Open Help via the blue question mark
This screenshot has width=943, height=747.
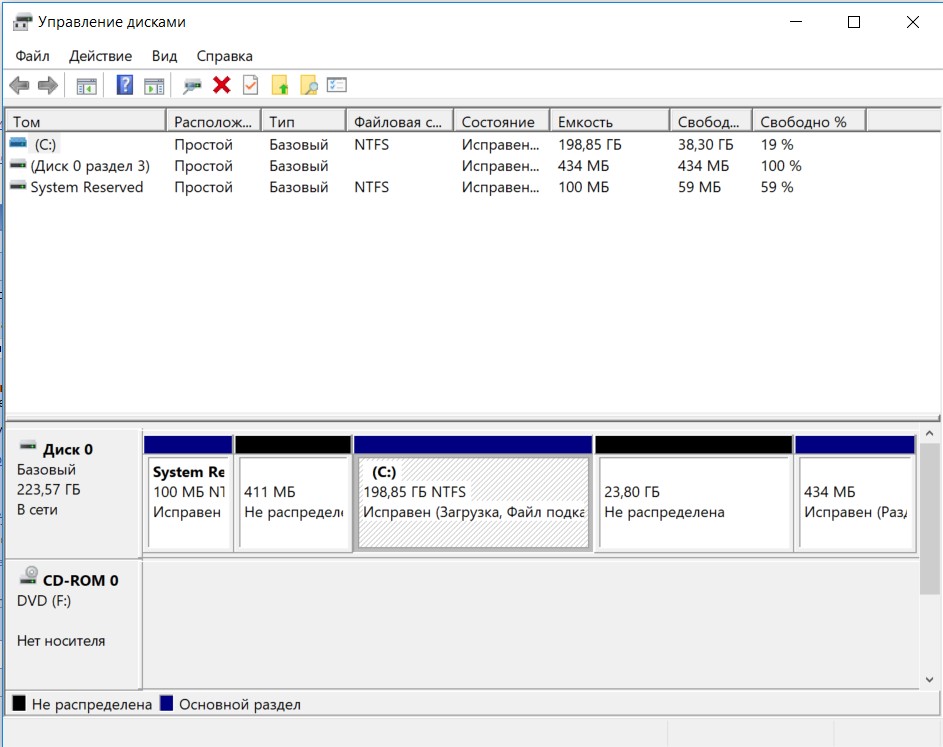click(x=125, y=86)
